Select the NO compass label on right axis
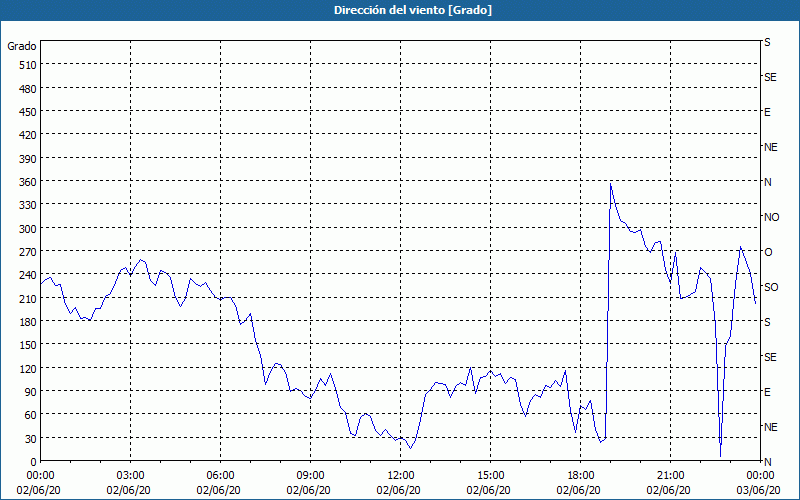 click(x=771, y=217)
